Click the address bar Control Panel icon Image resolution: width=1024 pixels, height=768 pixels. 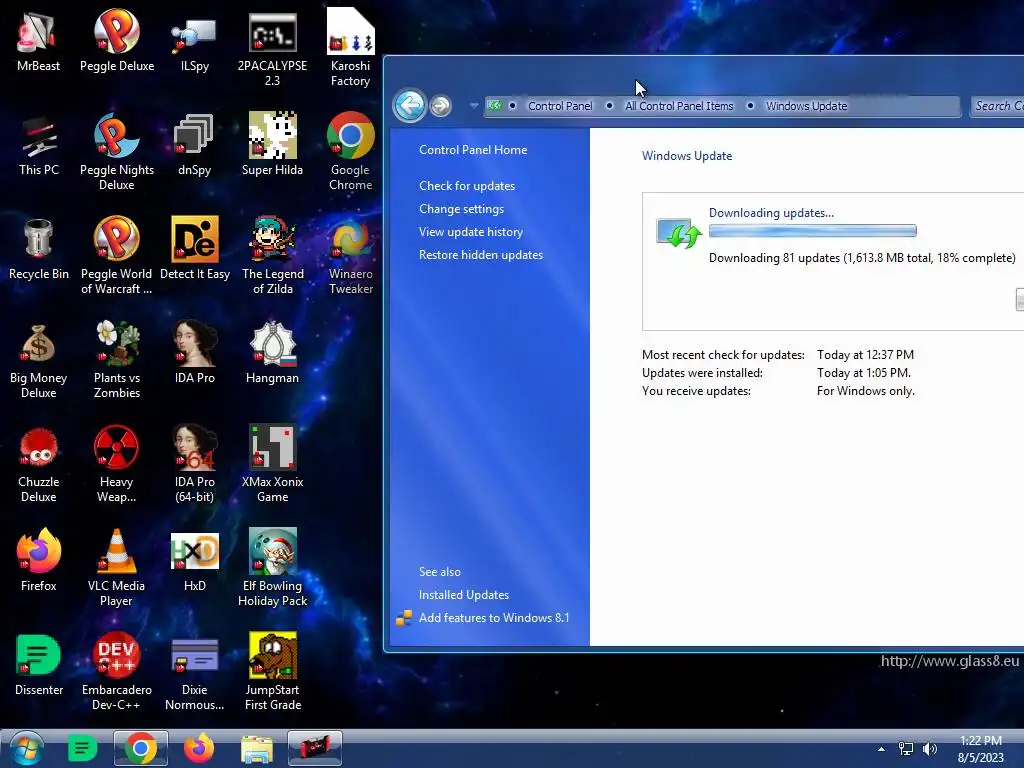495,106
